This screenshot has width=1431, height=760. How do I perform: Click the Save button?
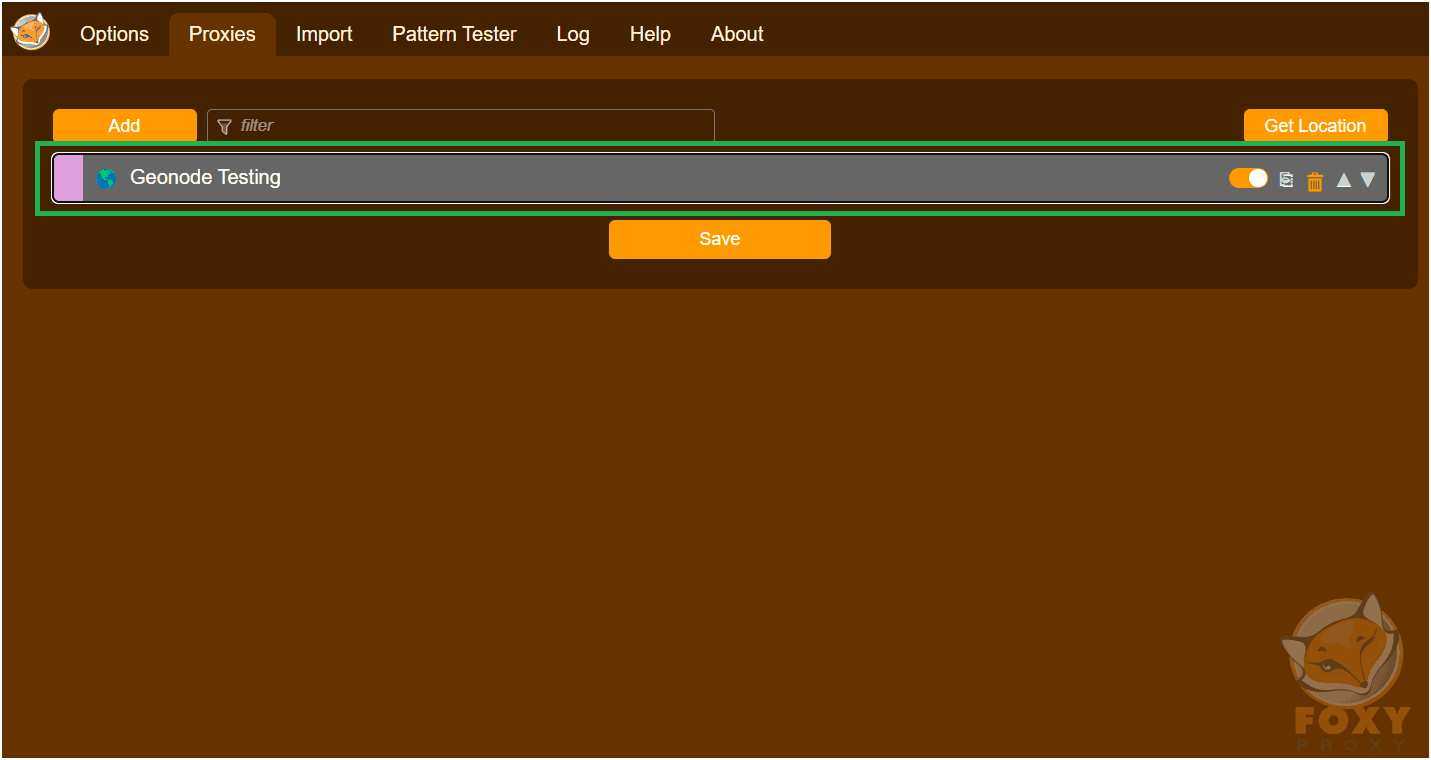[719, 239]
